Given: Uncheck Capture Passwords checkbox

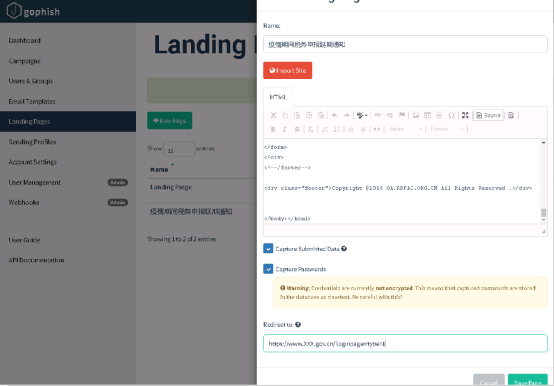Looking at the screenshot, I should pyautogui.click(x=268, y=269).
